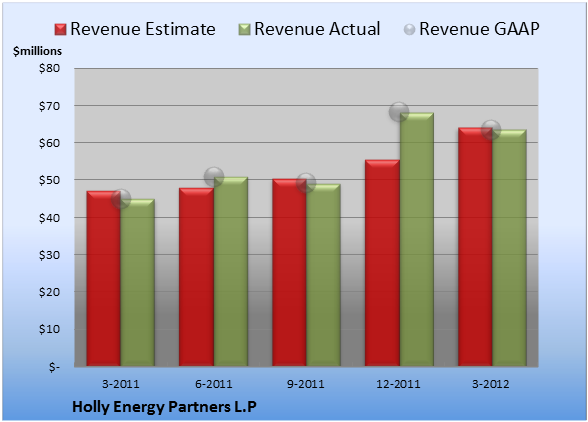Select the red estimate bar for 9-2011
588x422 pixels.
pyautogui.click(x=289, y=273)
